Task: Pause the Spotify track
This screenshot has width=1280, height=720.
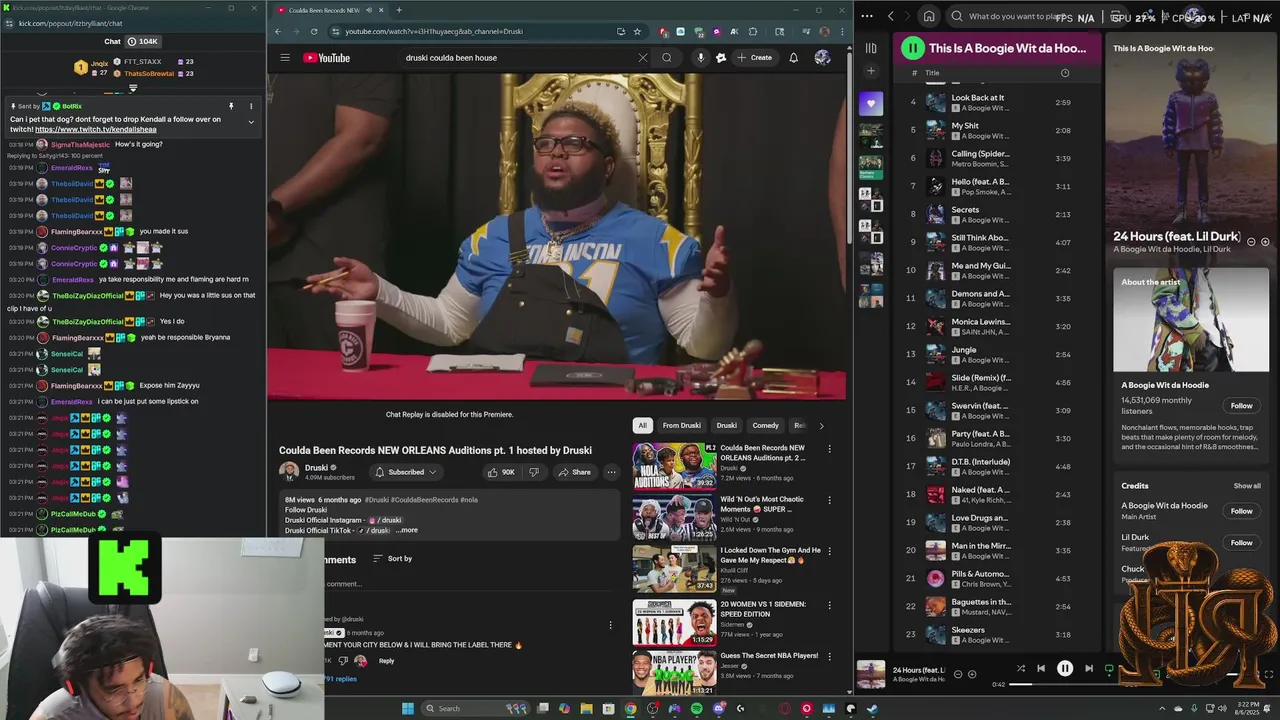Action: (1065, 669)
